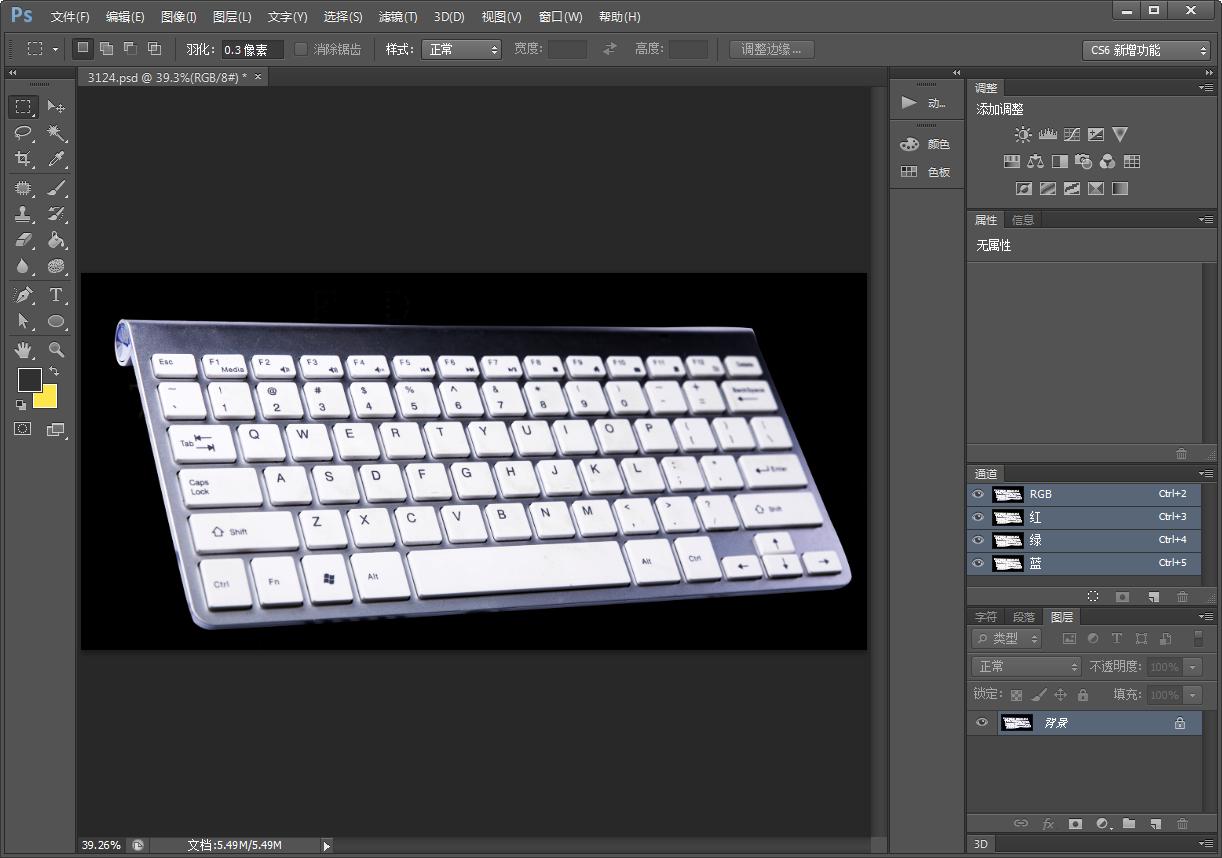Enable the 消除锯齿 checkbox
Viewport: 1222px width, 858px height.
click(301, 49)
